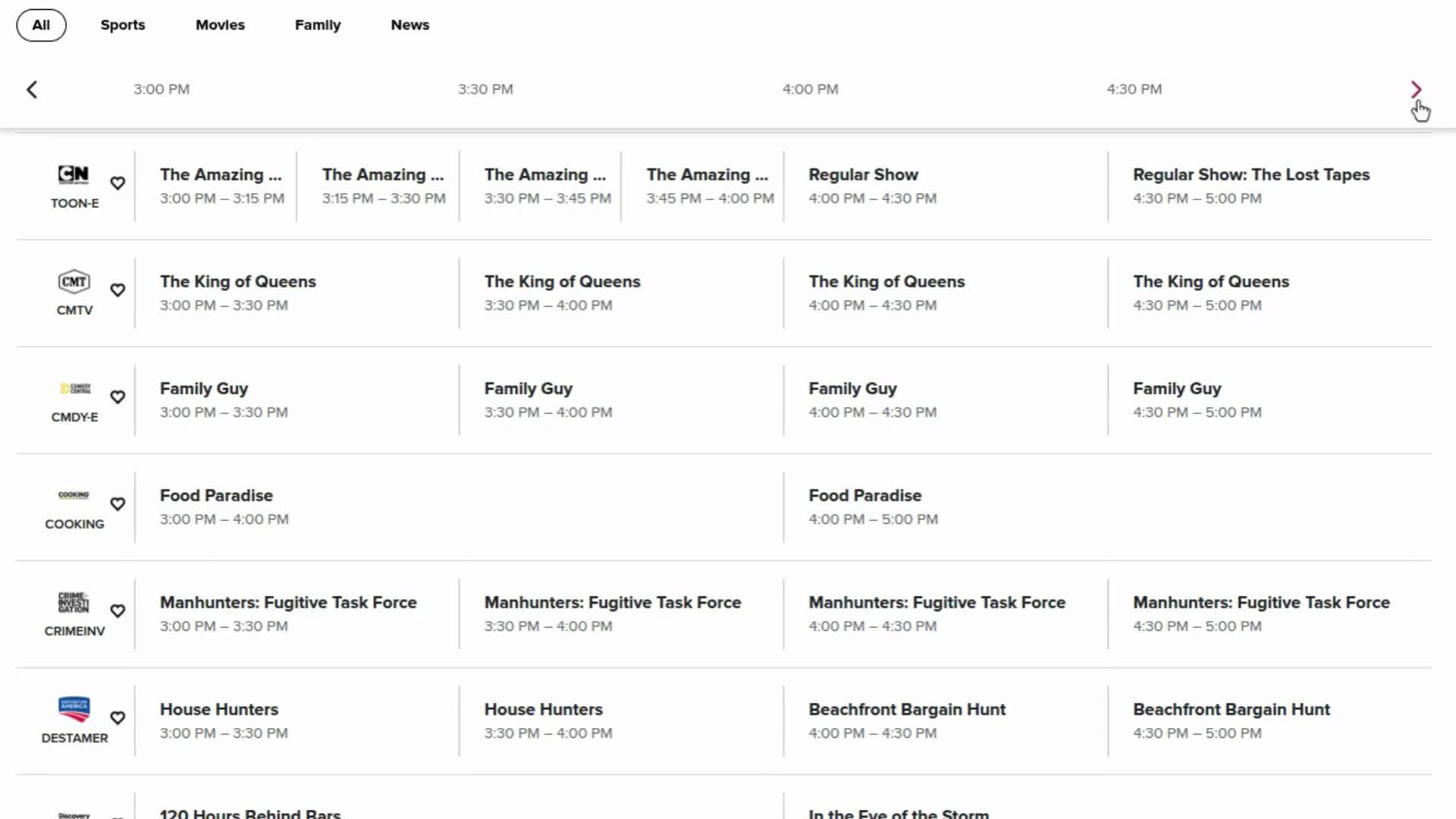Select House Hunters at 3:00 PM

[x=297, y=720]
